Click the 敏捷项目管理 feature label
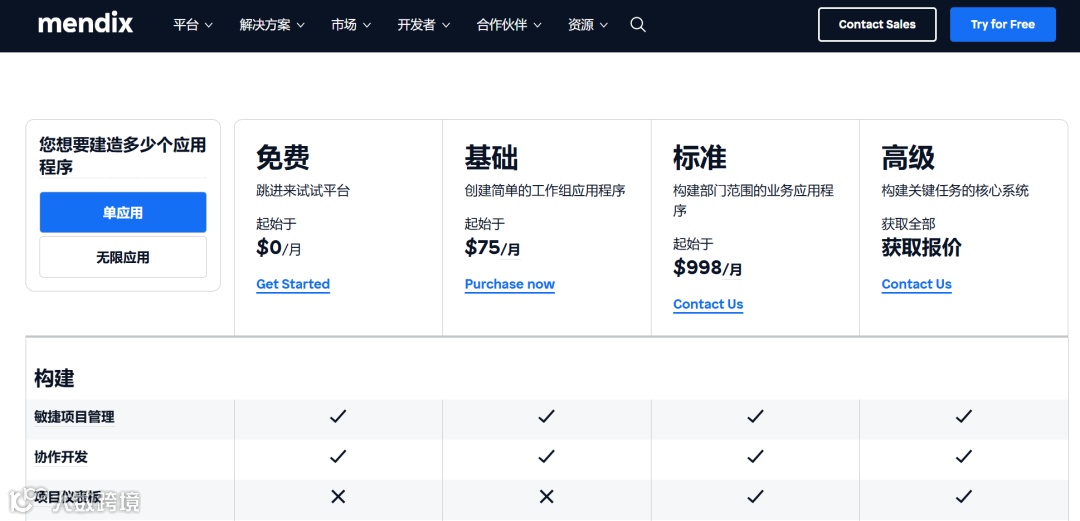This screenshot has width=1080, height=521. tap(74, 417)
